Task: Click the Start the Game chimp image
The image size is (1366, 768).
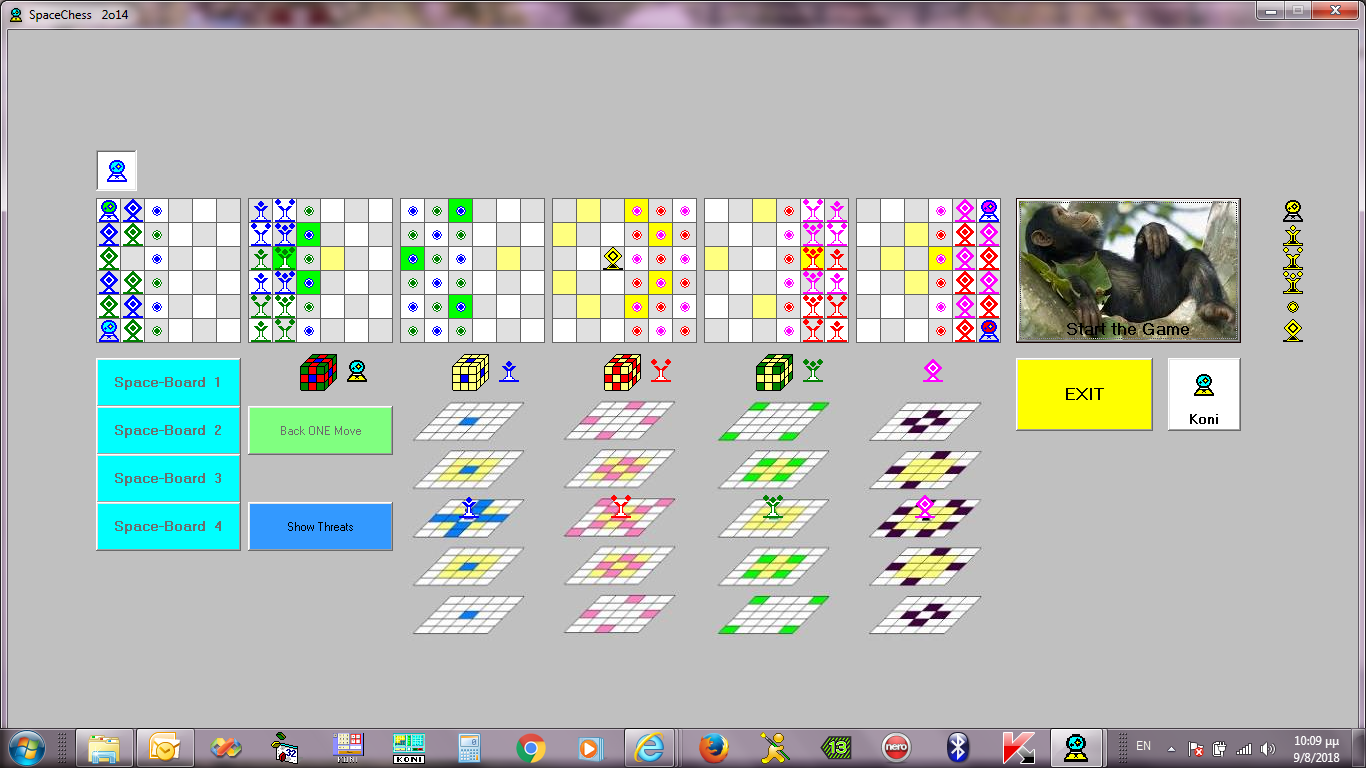Action: pyautogui.click(x=1128, y=270)
